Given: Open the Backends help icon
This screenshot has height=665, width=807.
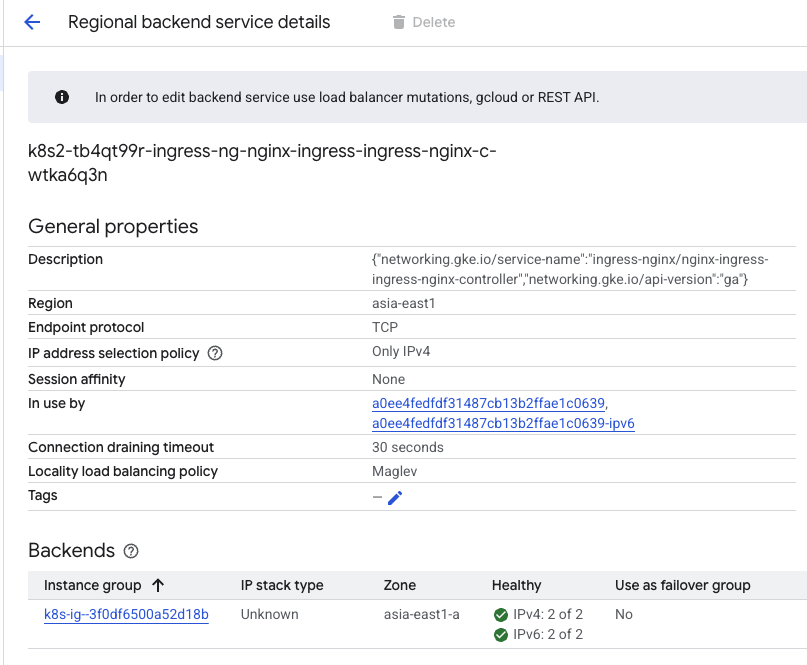Looking at the screenshot, I should (131, 551).
